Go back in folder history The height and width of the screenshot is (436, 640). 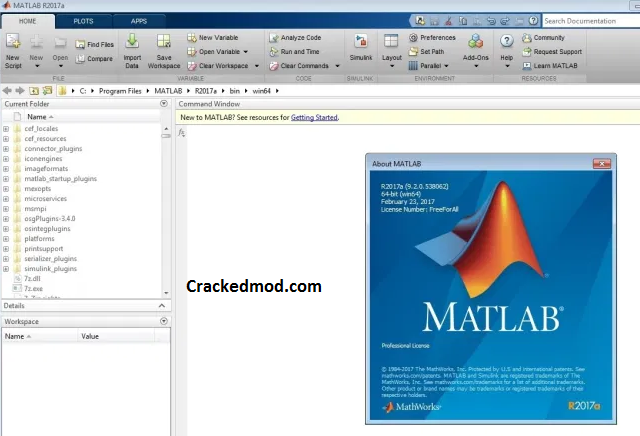click(7, 91)
